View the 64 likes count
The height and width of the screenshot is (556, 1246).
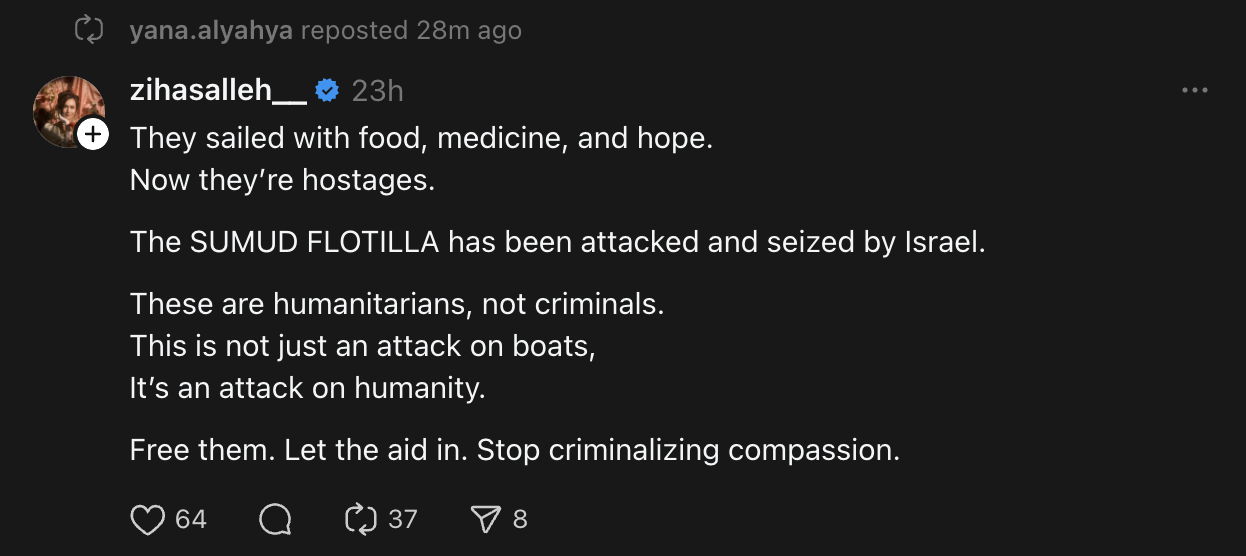[x=191, y=519]
